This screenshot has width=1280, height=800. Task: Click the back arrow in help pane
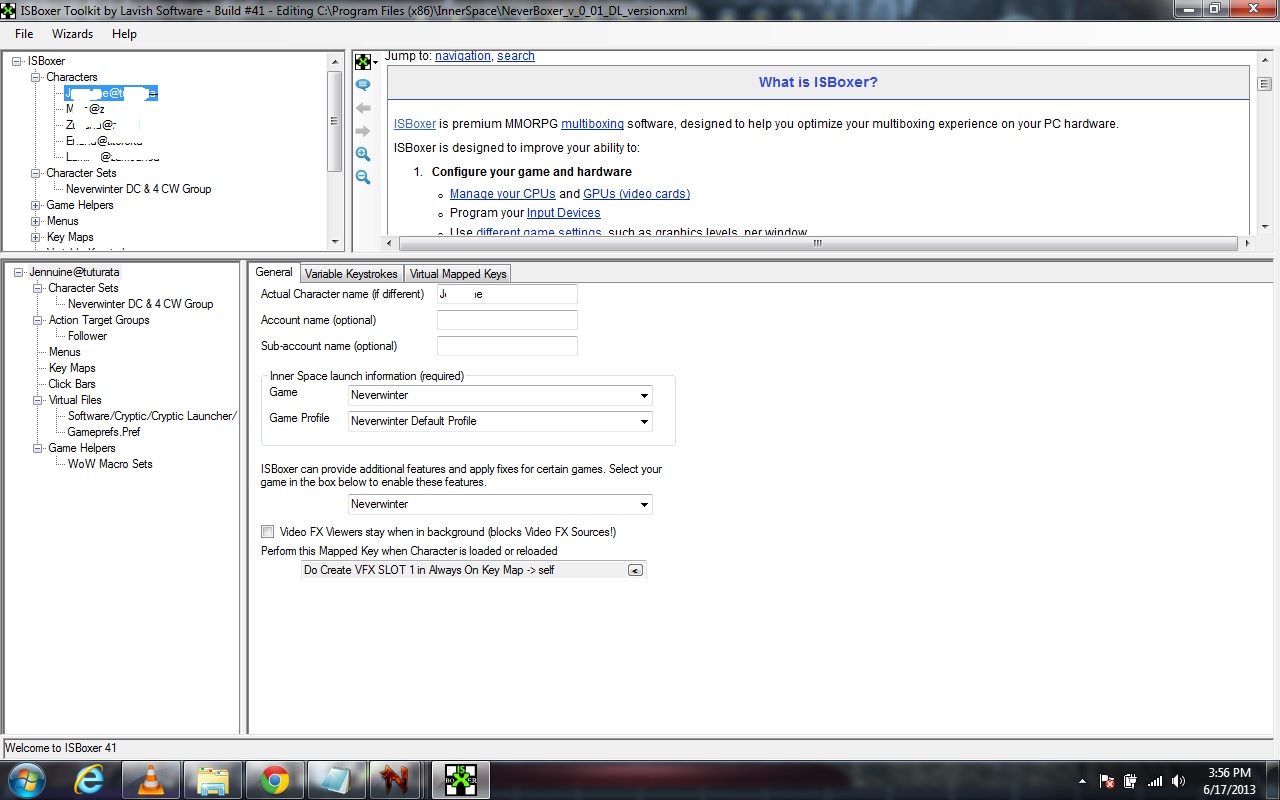pyautogui.click(x=363, y=108)
